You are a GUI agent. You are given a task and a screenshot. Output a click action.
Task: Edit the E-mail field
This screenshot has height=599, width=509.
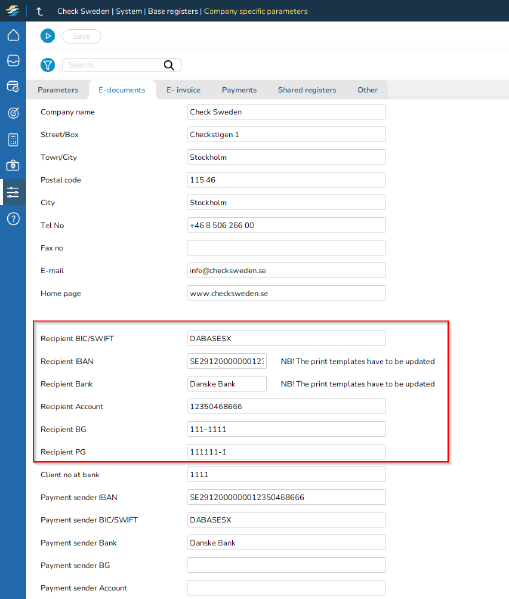tap(286, 270)
